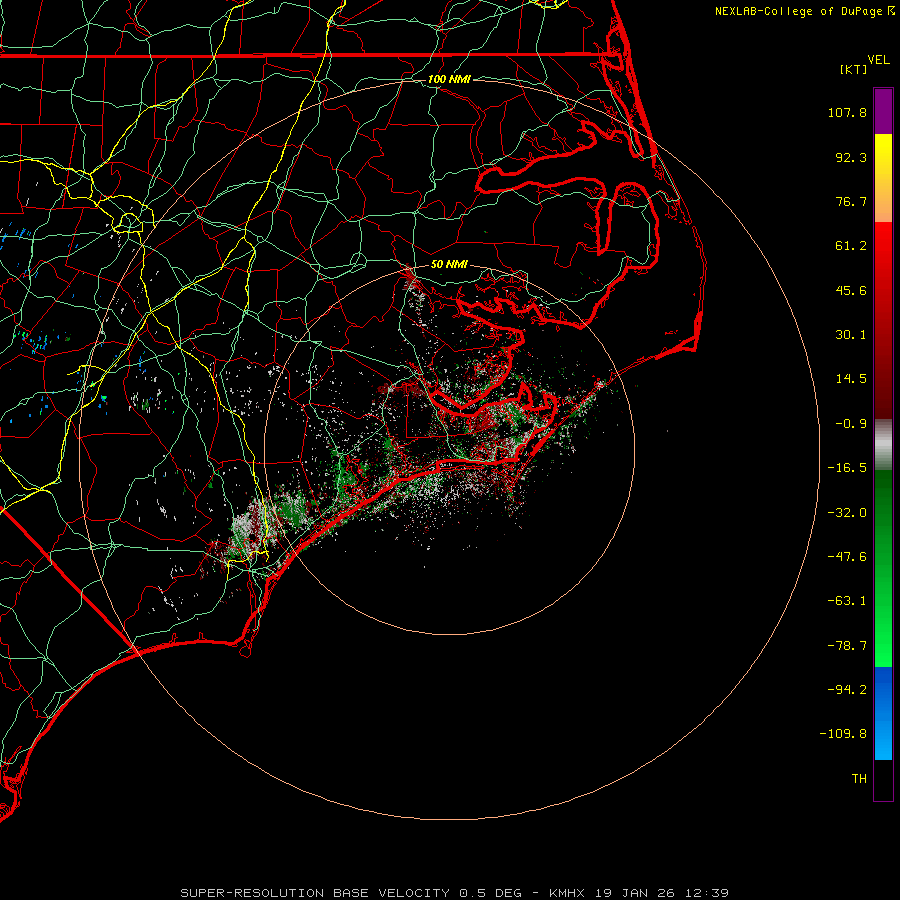Click the black TH swatch at the scale bottom

click(883, 780)
